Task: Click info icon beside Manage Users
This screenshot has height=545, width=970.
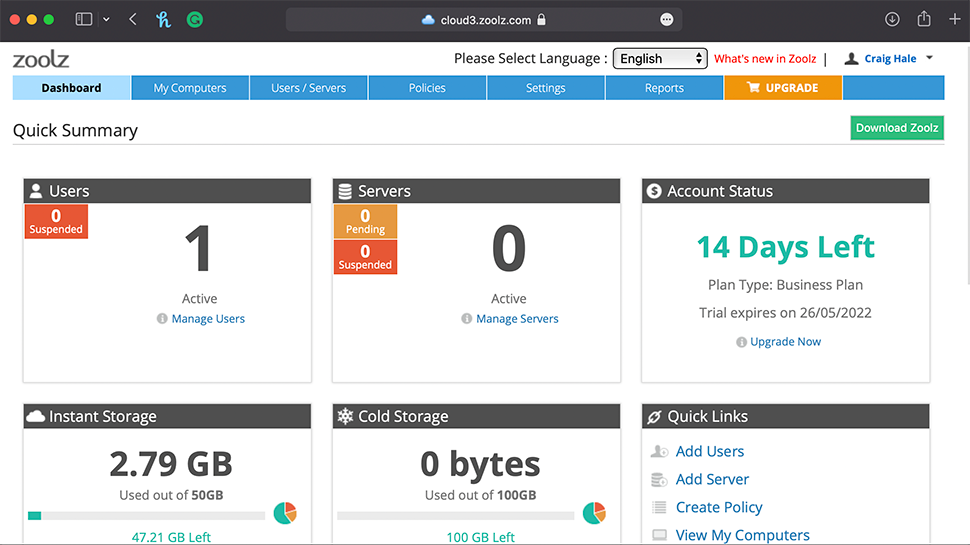Action: [162, 319]
